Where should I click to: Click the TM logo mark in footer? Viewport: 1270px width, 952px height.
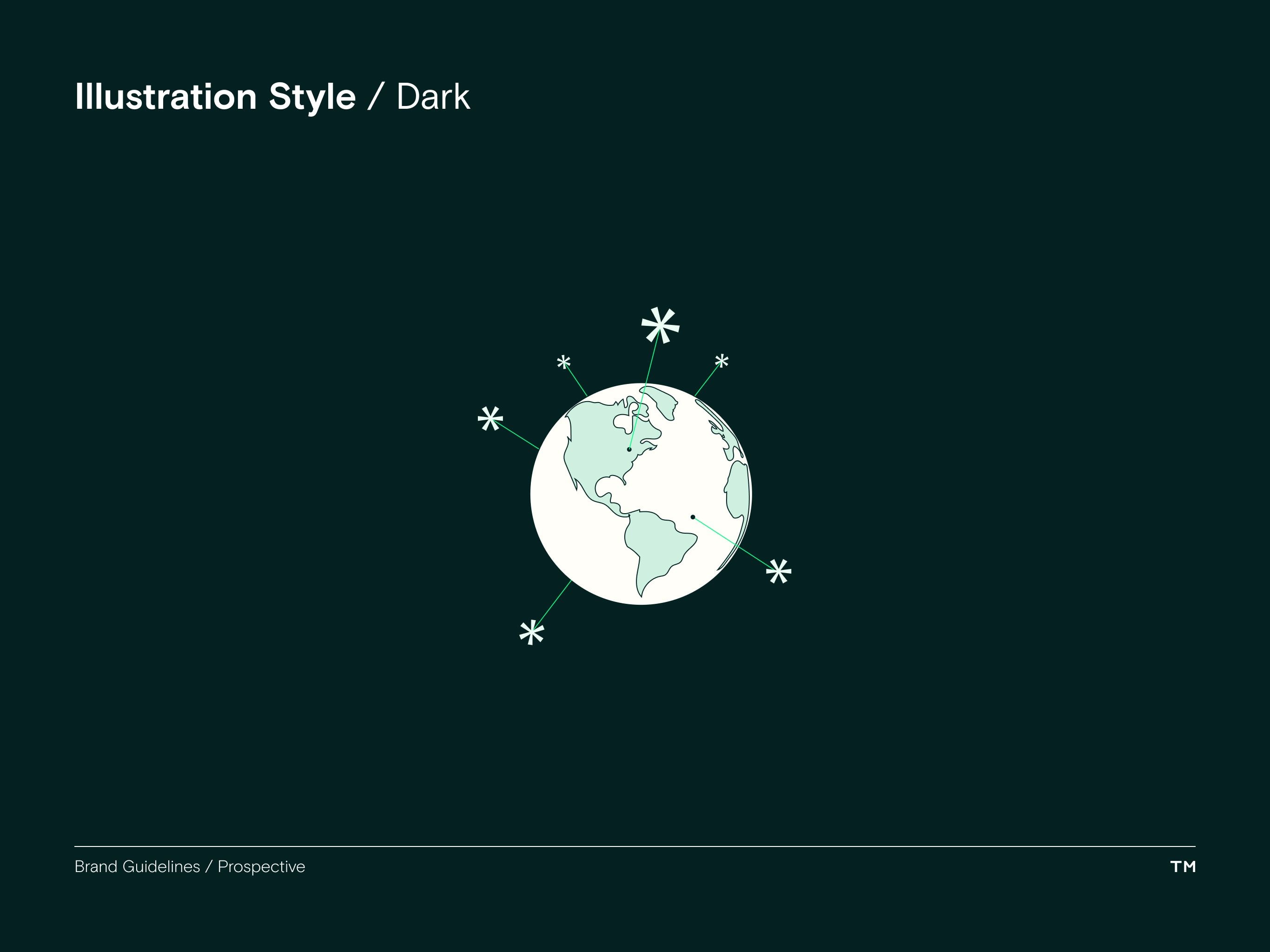[1183, 866]
